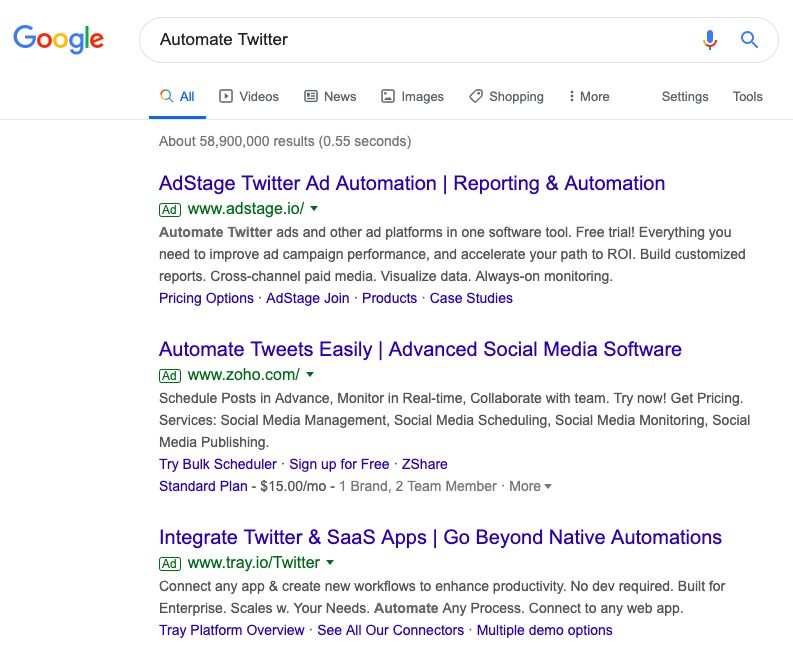Expand the adstage.io URL dropdown arrow

pyautogui.click(x=314, y=208)
